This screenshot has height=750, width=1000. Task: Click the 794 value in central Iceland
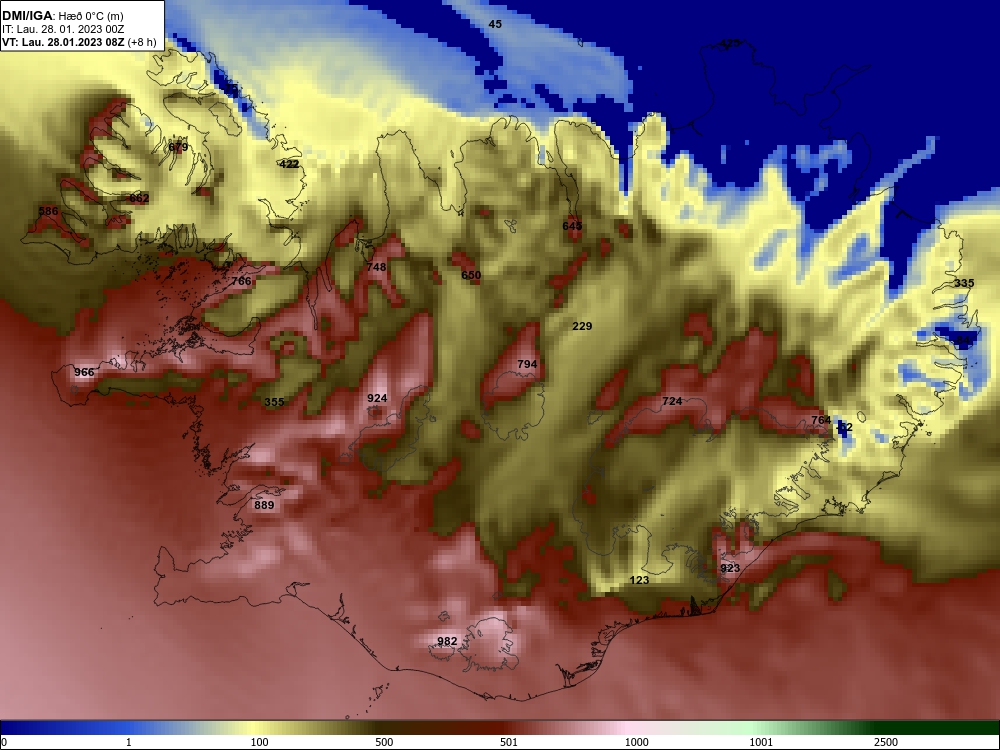coord(527,364)
